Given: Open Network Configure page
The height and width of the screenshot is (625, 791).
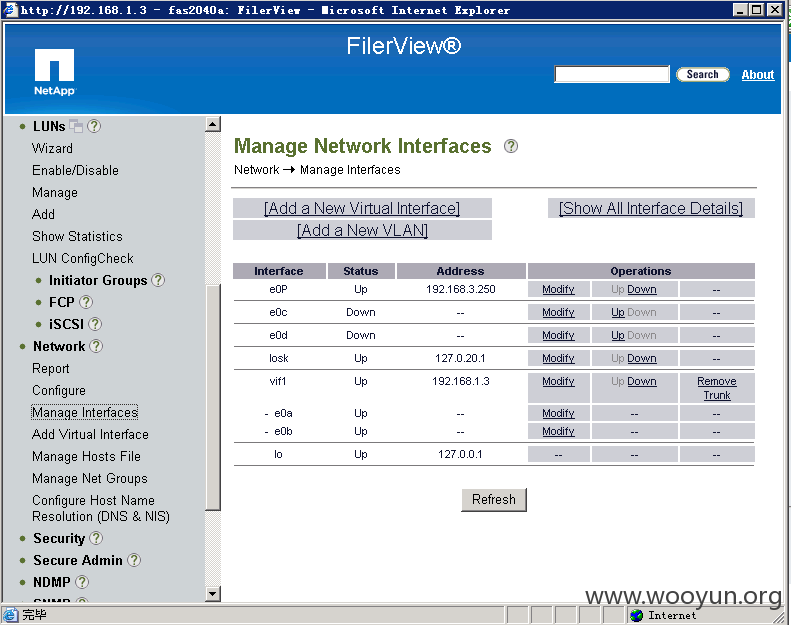Looking at the screenshot, I should click(59, 391).
